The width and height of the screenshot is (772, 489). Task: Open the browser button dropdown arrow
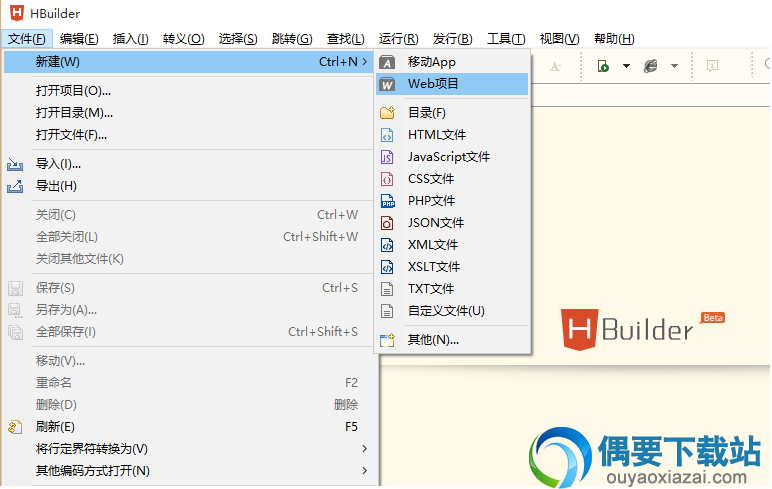click(675, 66)
